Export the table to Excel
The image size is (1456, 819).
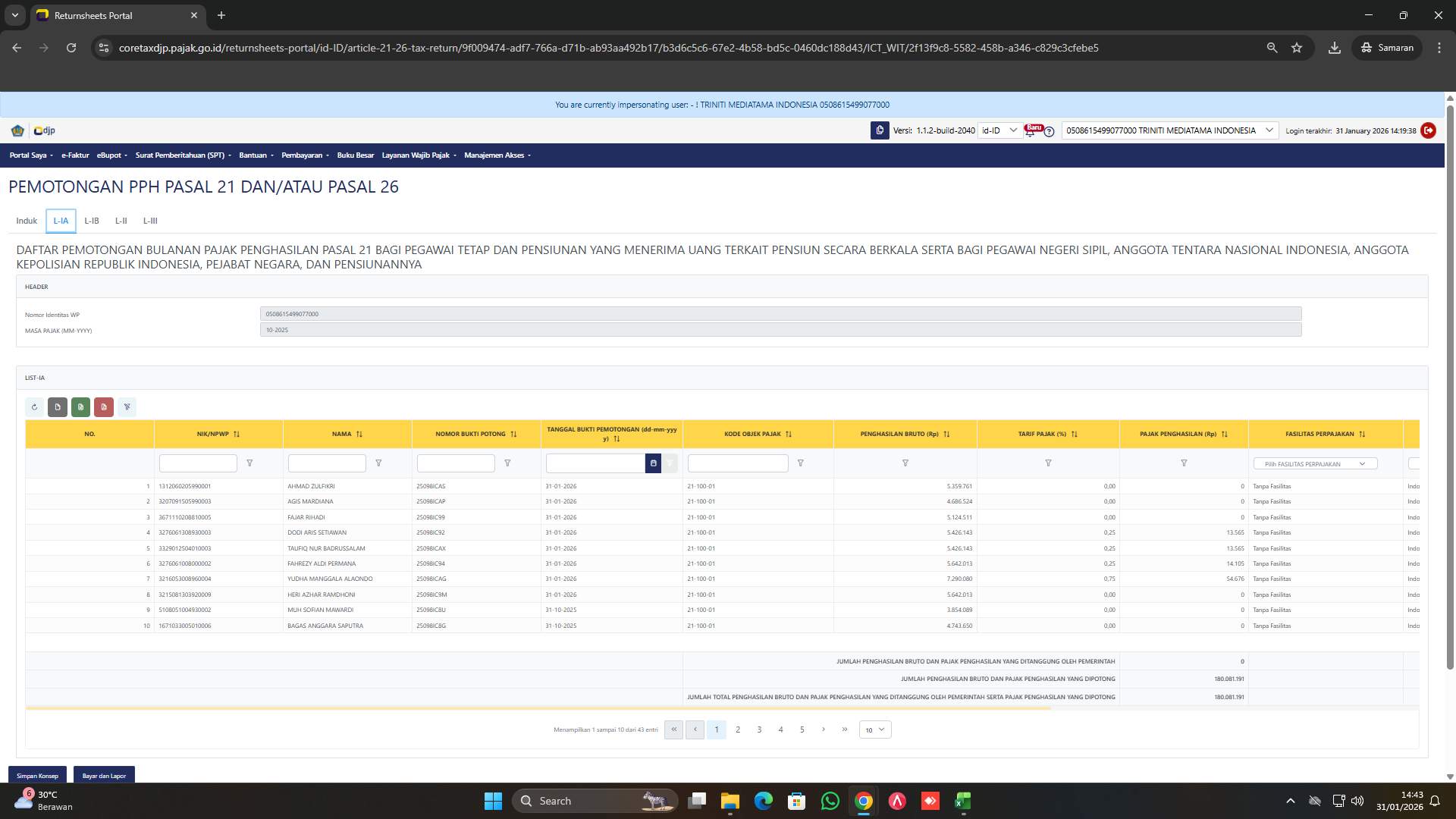(x=80, y=407)
